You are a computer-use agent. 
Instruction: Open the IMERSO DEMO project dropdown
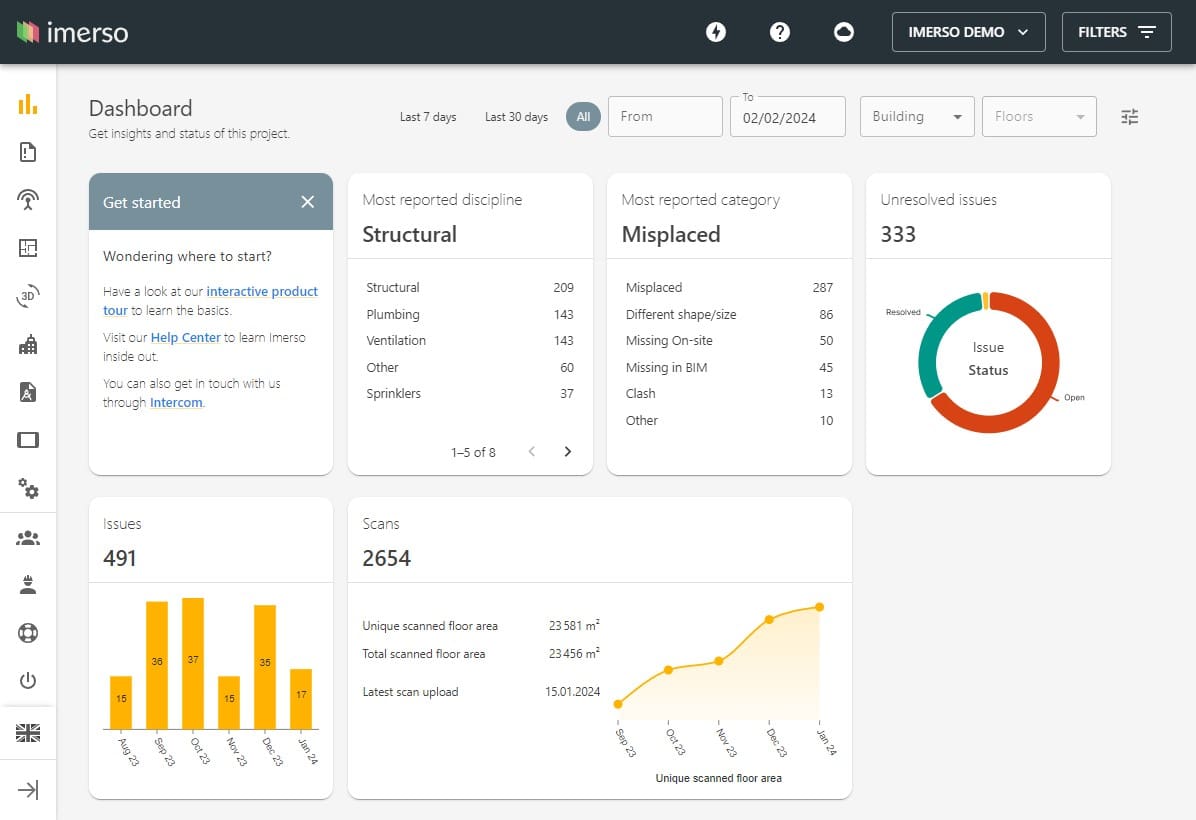968,32
